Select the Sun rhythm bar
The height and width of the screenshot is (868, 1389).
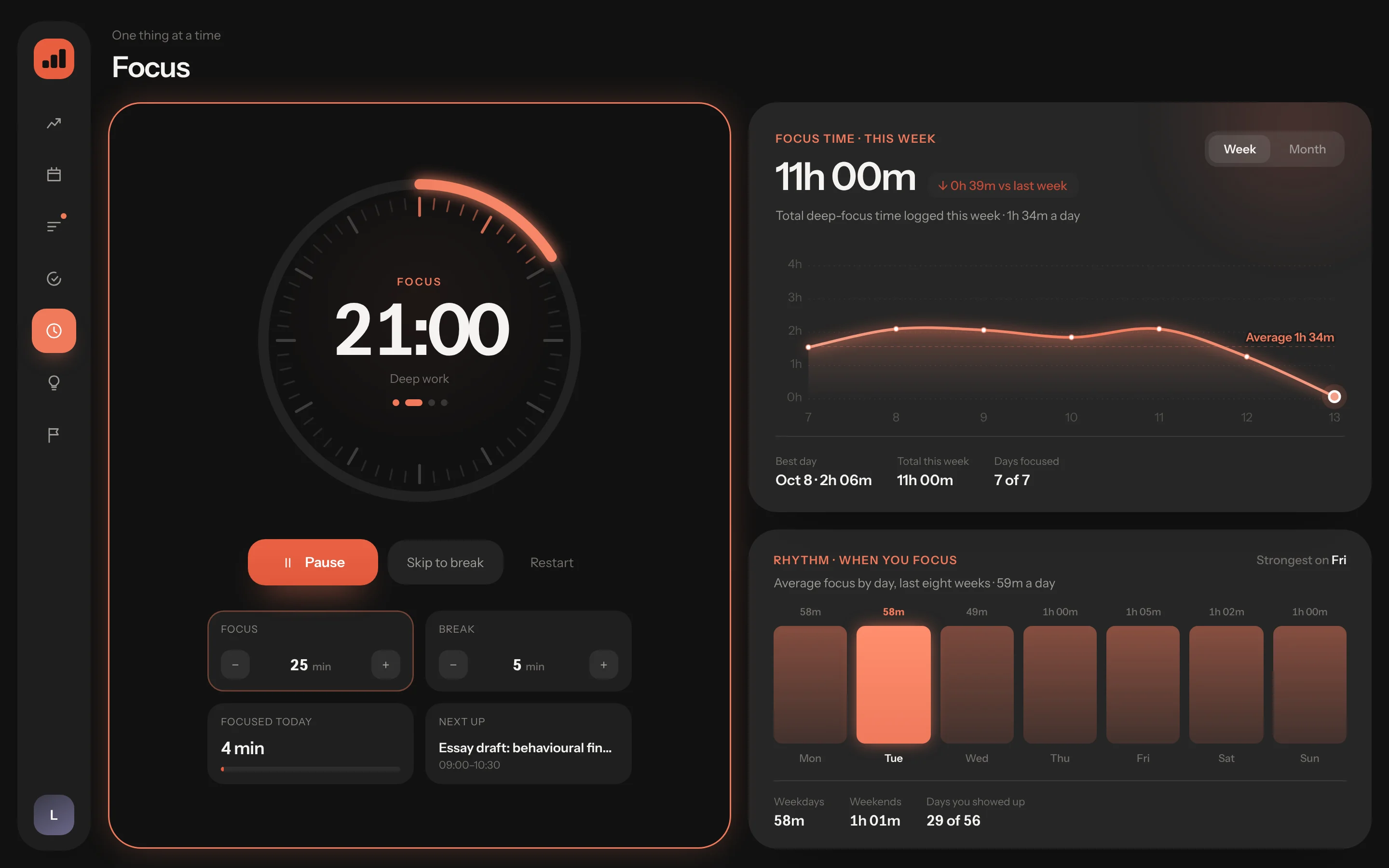click(1309, 684)
